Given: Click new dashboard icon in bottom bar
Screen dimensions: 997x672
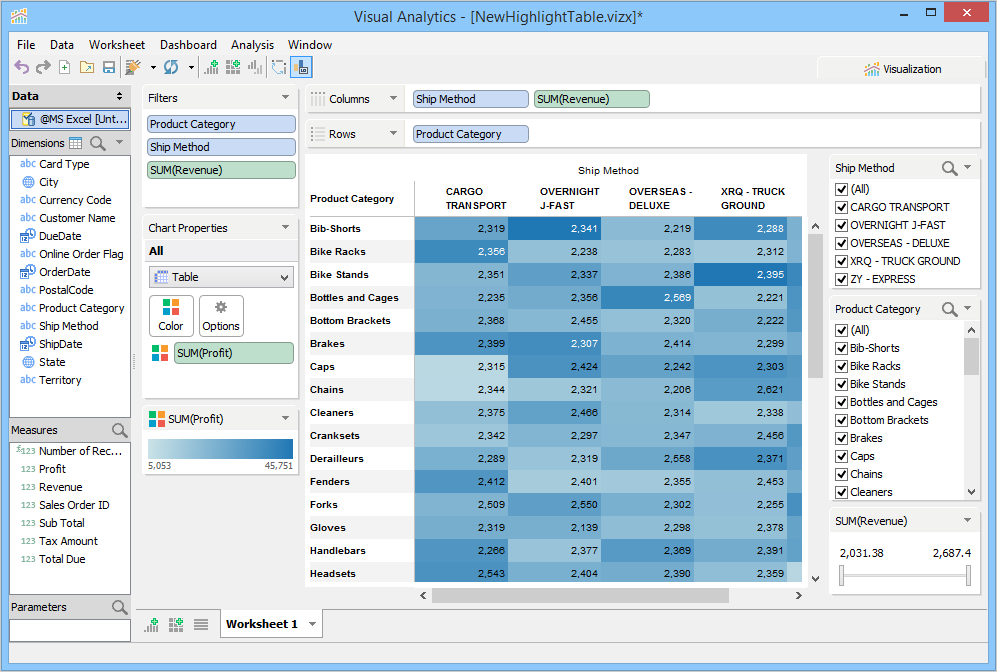Looking at the screenshot, I should coord(176,624).
